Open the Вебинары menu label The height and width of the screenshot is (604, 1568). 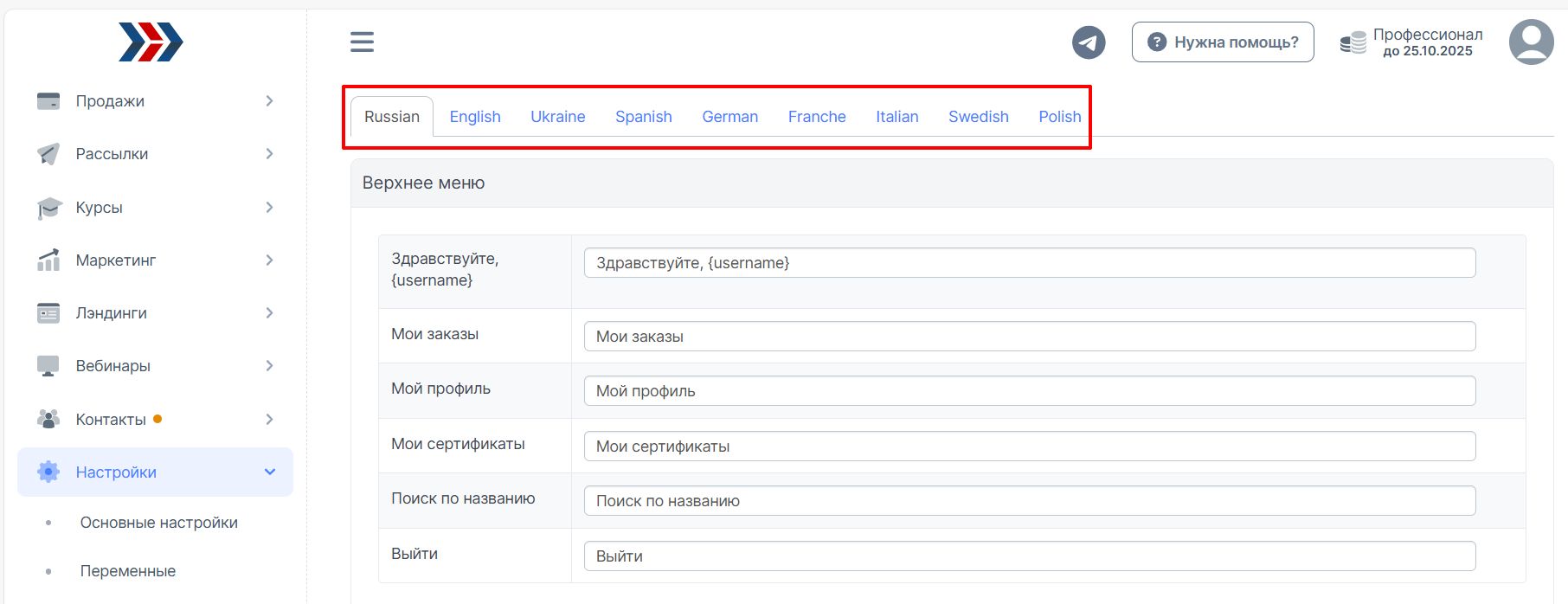coord(113,366)
